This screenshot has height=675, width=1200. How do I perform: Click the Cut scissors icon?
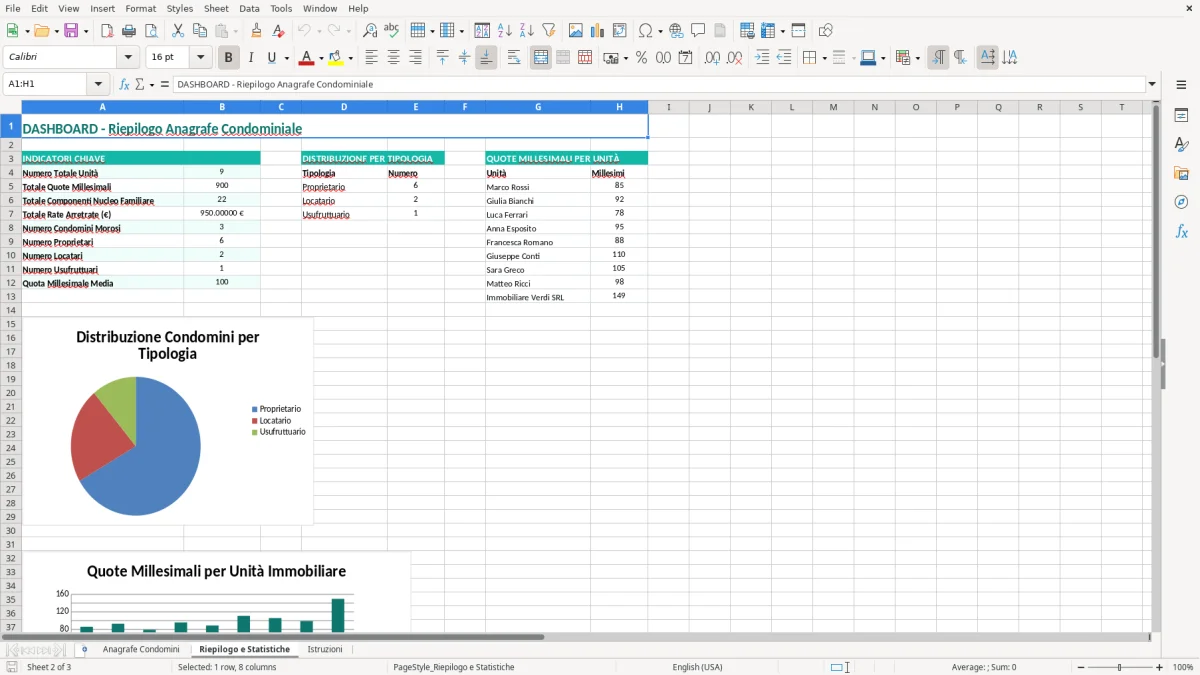click(178, 31)
